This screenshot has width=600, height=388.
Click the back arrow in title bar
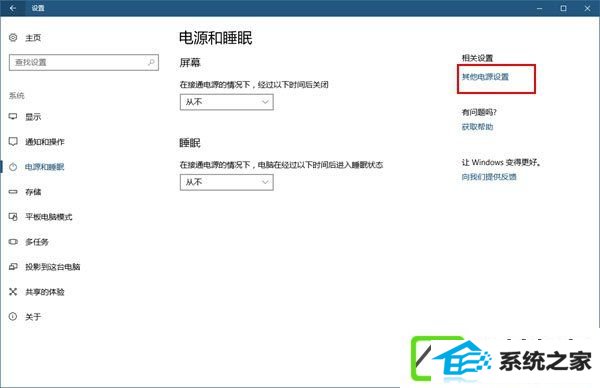click(13, 8)
